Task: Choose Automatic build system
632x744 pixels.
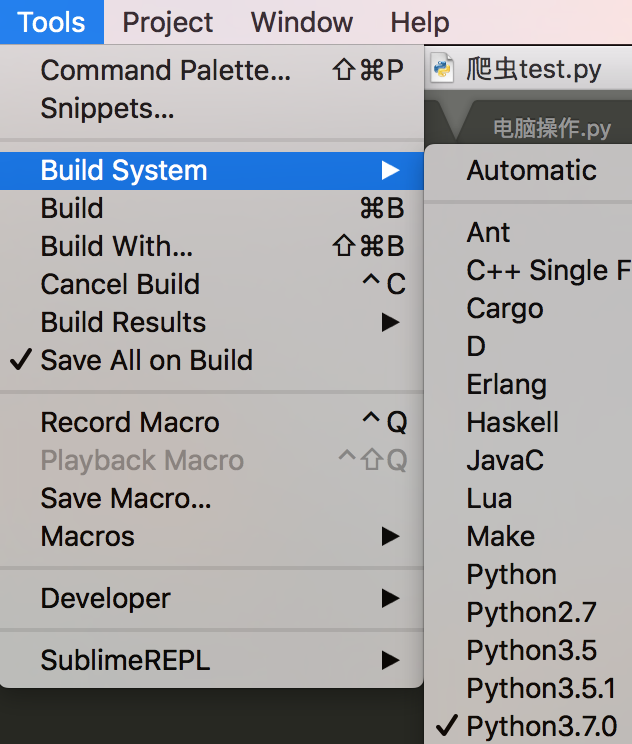Action: tap(531, 170)
